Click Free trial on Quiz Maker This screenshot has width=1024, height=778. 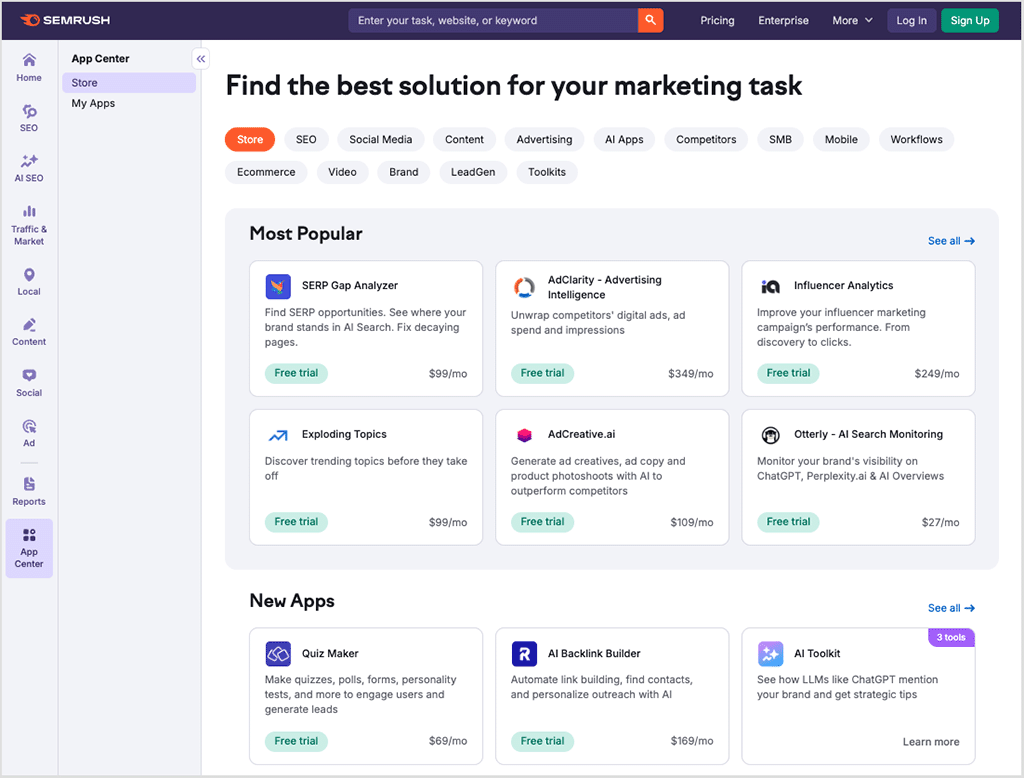click(x=296, y=741)
